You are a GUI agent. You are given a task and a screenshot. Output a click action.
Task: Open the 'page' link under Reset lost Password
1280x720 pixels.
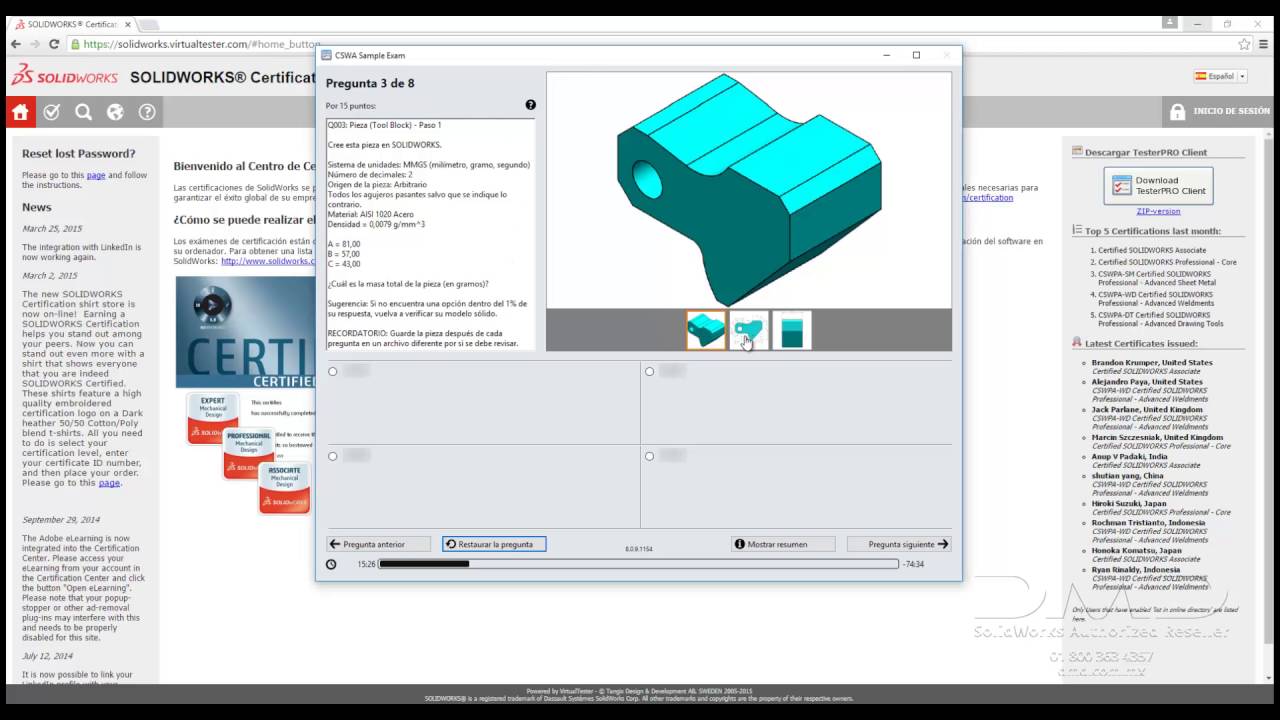pyautogui.click(x=96, y=175)
